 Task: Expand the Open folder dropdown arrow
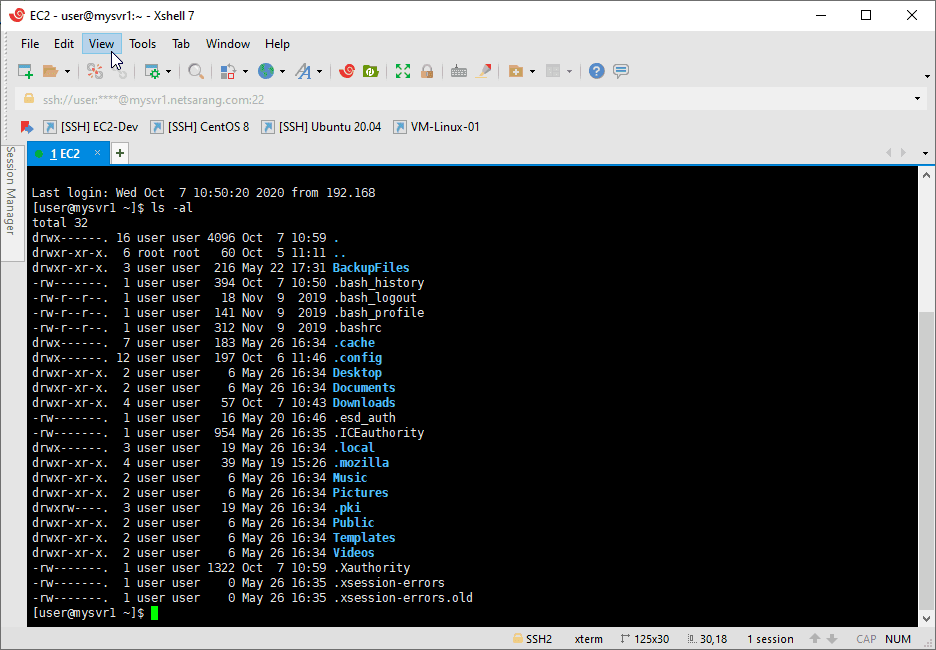pos(67,72)
